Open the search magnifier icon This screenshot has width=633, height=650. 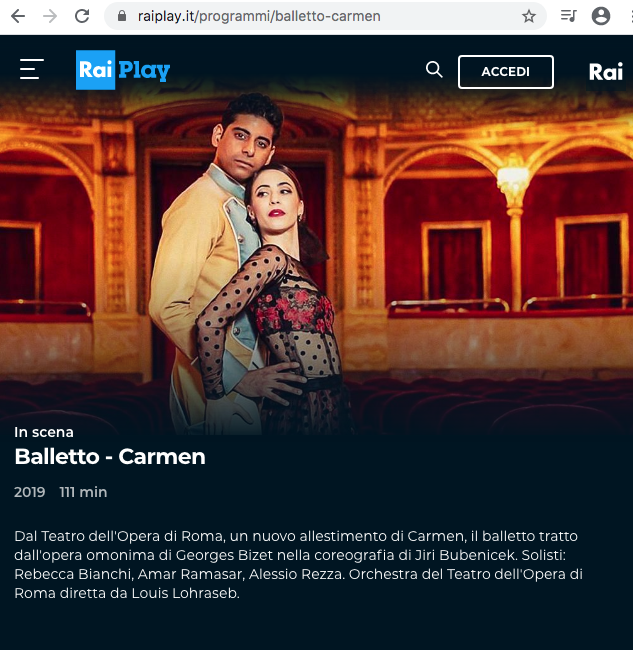(434, 70)
